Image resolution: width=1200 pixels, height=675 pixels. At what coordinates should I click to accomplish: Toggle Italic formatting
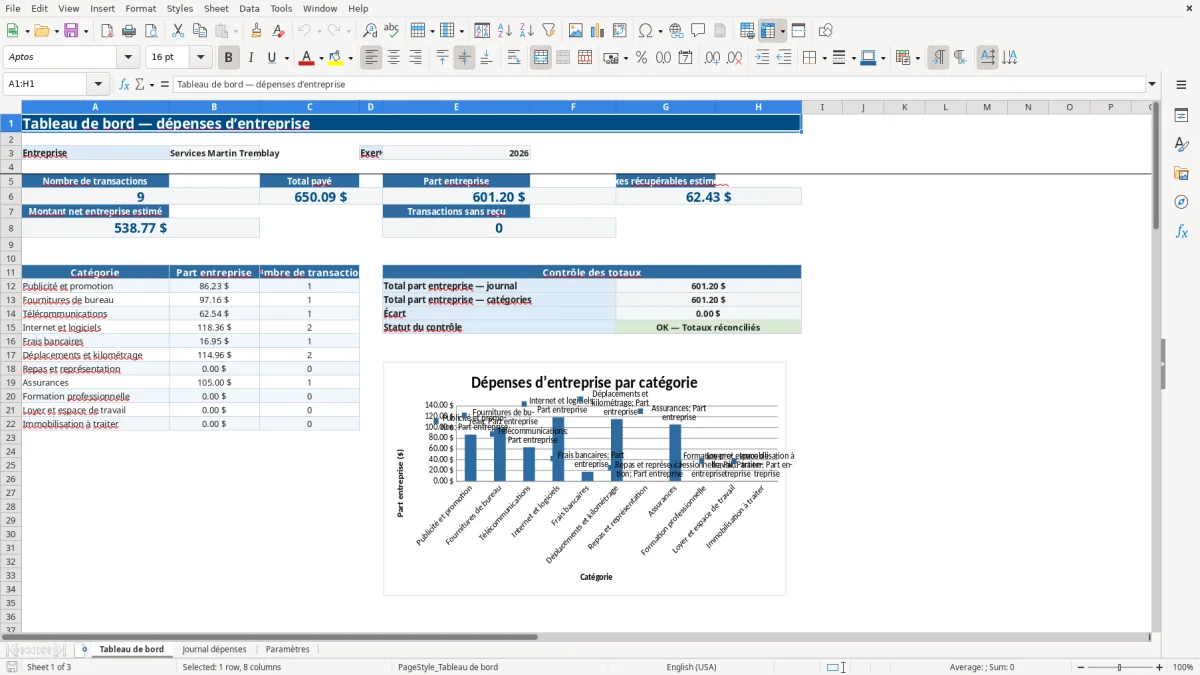251,58
